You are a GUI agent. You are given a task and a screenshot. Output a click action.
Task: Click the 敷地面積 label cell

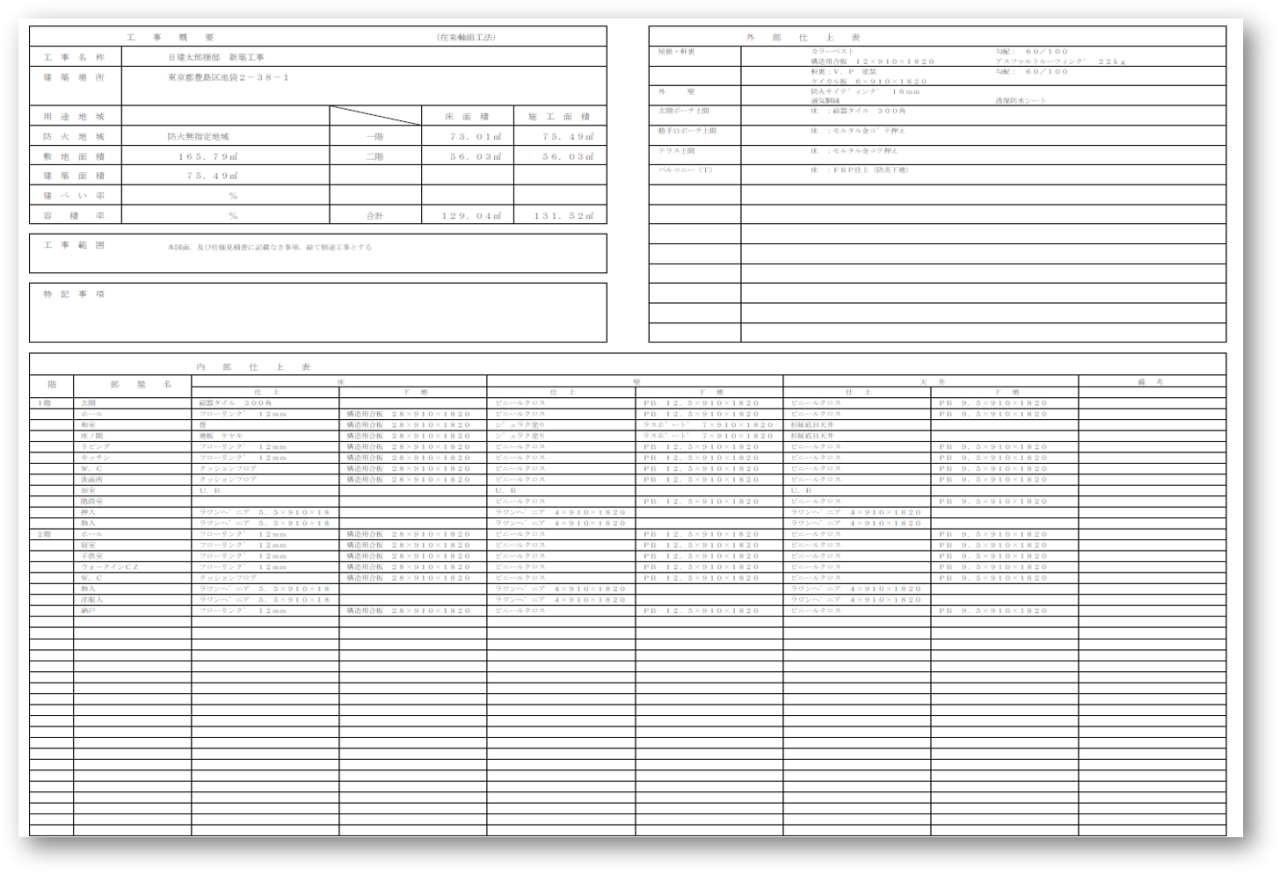click(75, 155)
